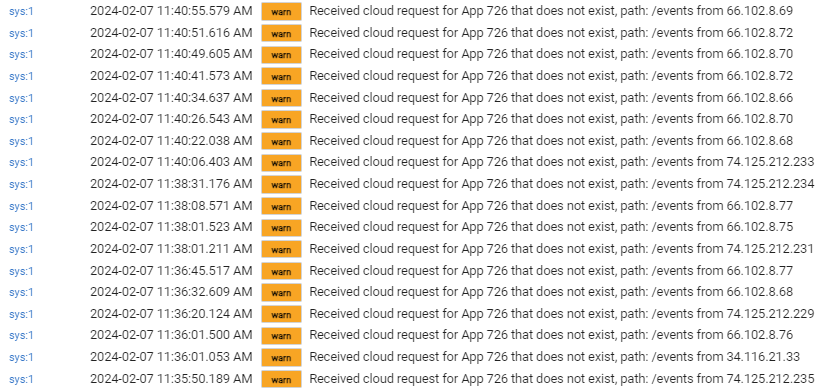The image size is (830, 391).
Task: Click warn badge on 11:36:32.609 AM entry
Action: coord(281,292)
